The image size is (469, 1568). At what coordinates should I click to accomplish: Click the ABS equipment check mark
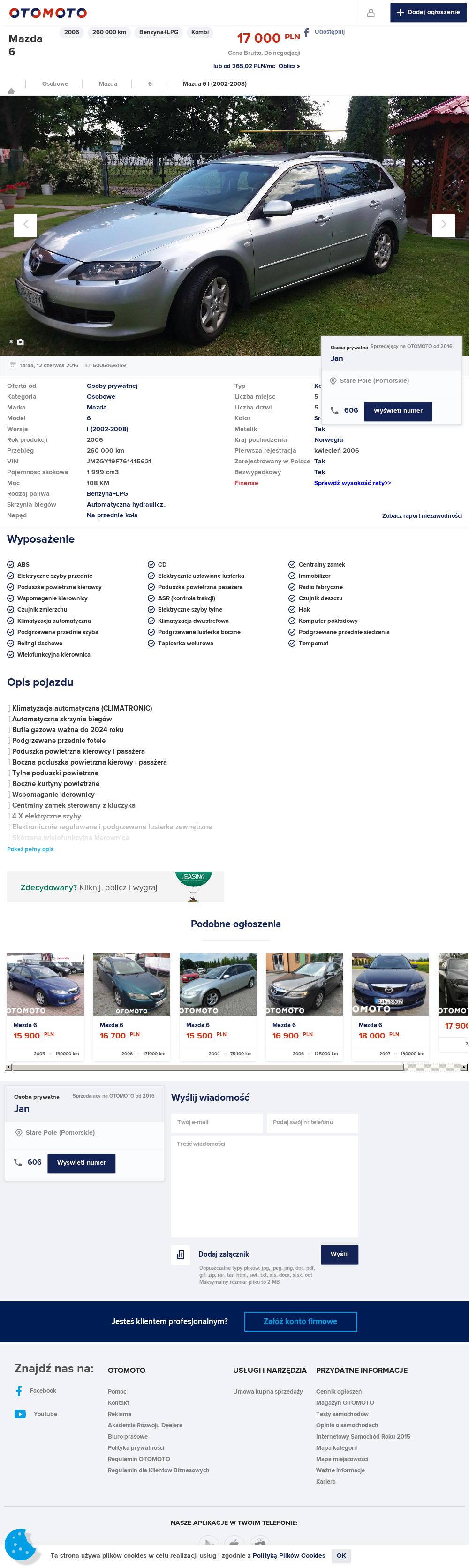tap(10, 564)
